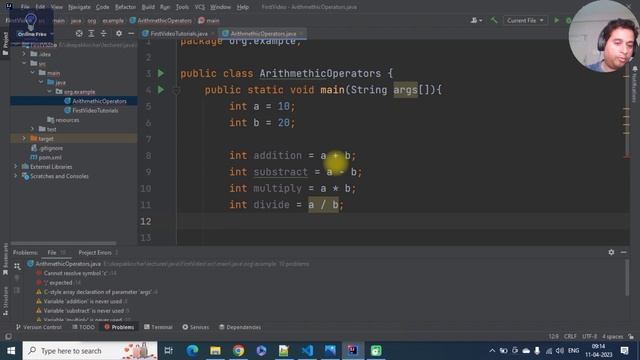Open Problems panel settings gear
This screenshot has height=360, width=640.
(611, 252)
